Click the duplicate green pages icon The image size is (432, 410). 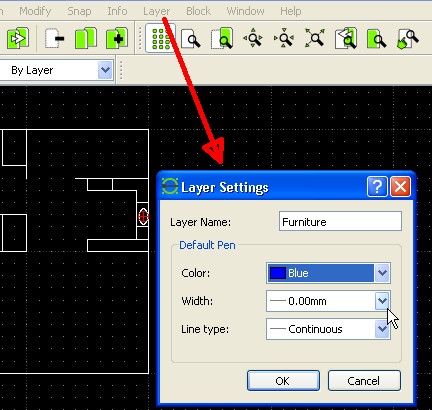pyautogui.click(x=86, y=38)
